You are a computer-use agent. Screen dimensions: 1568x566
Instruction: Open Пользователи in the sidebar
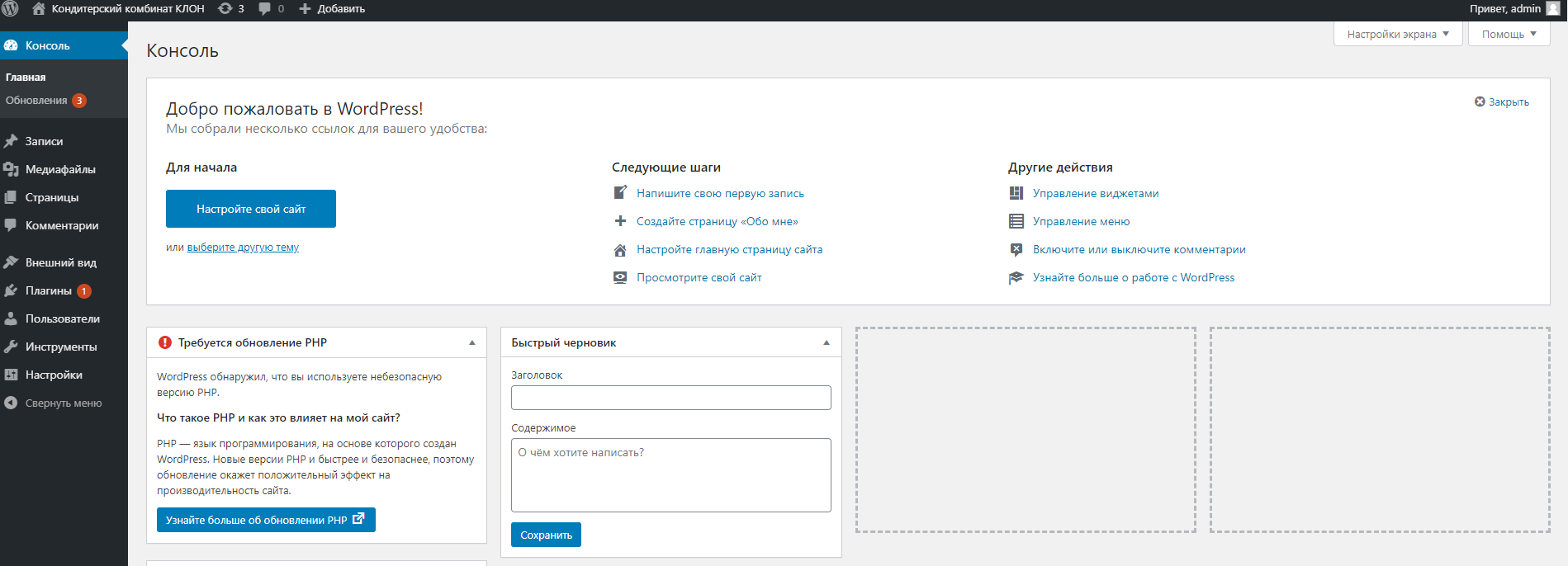64,318
